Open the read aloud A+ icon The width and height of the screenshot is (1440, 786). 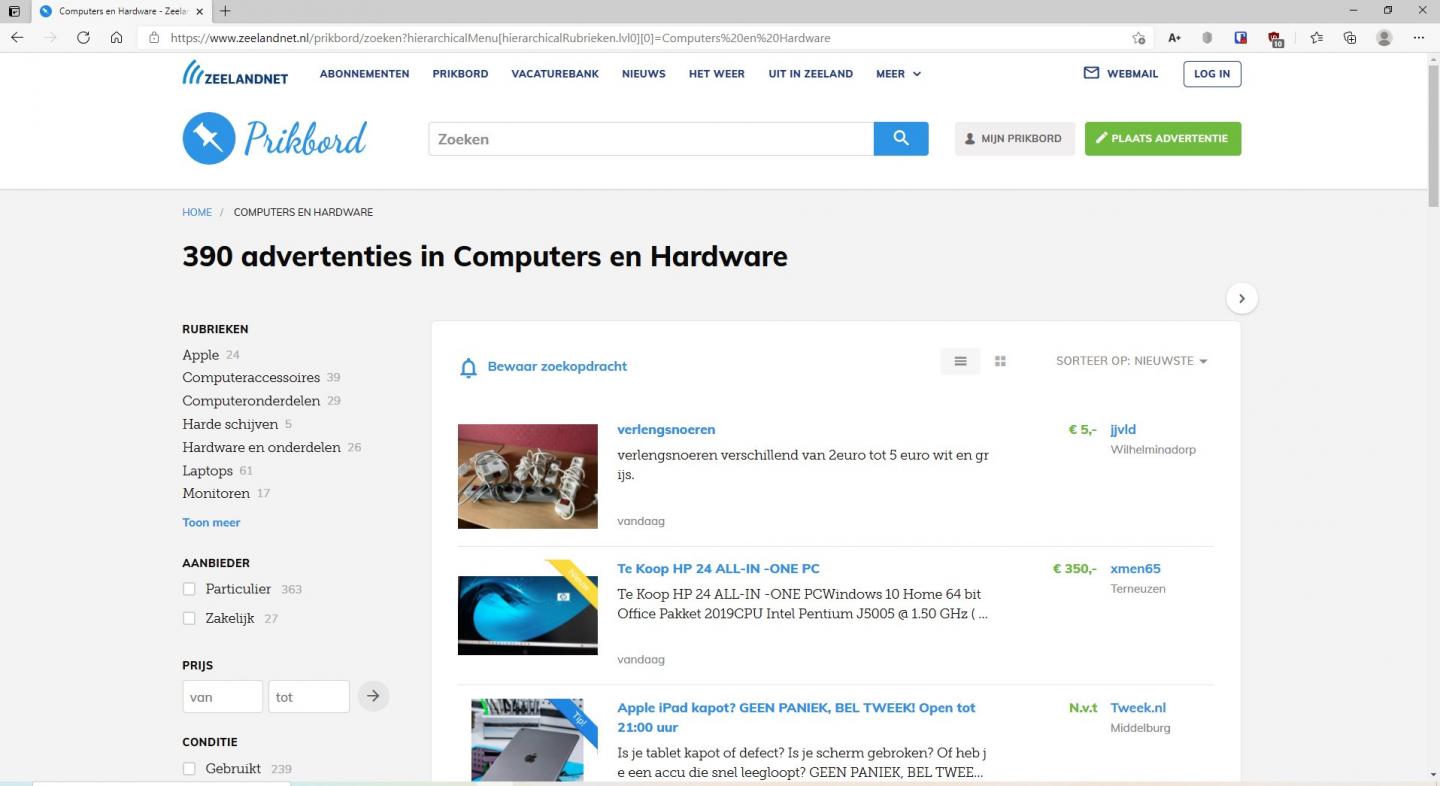1174,38
